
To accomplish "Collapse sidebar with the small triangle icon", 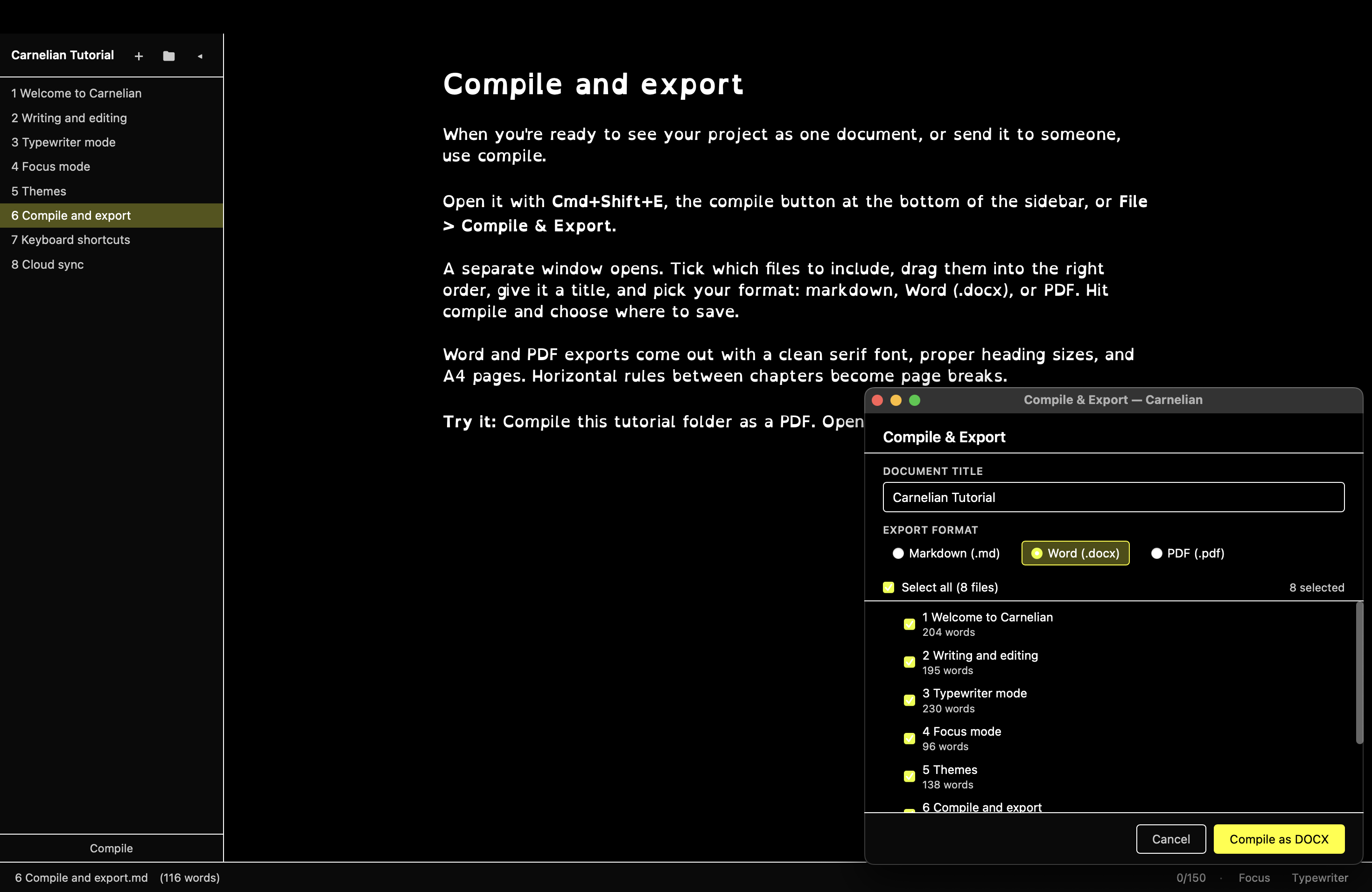I will [x=199, y=56].
